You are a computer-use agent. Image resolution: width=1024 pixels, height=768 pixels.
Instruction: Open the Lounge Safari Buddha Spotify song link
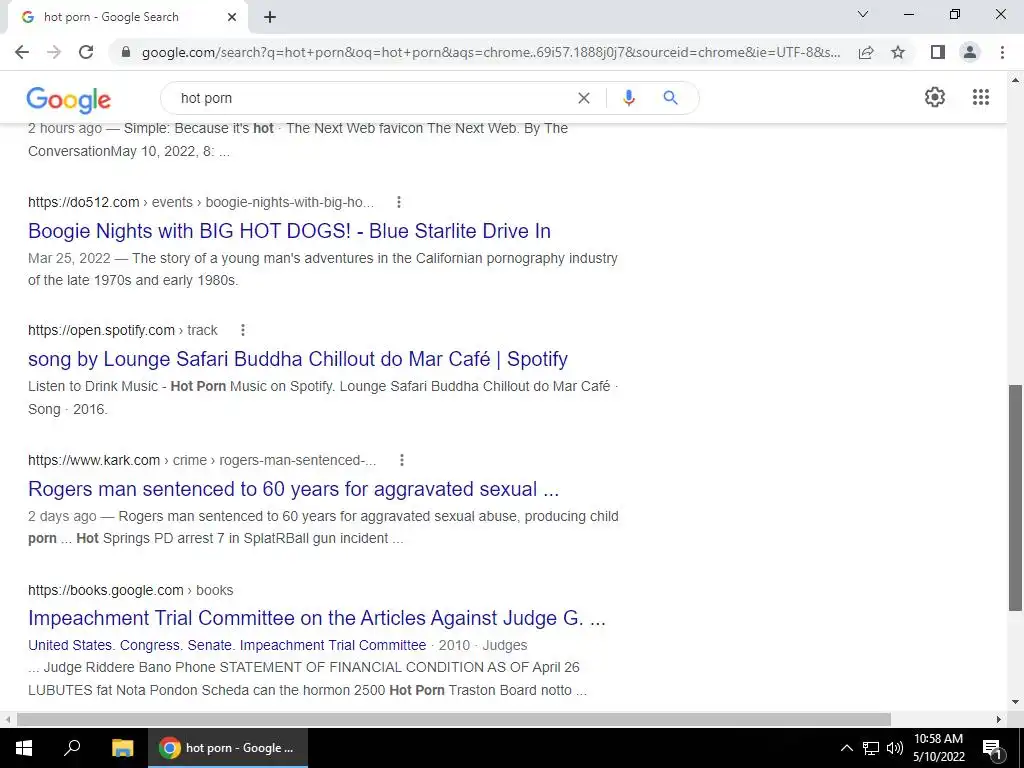[x=298, y=359]
